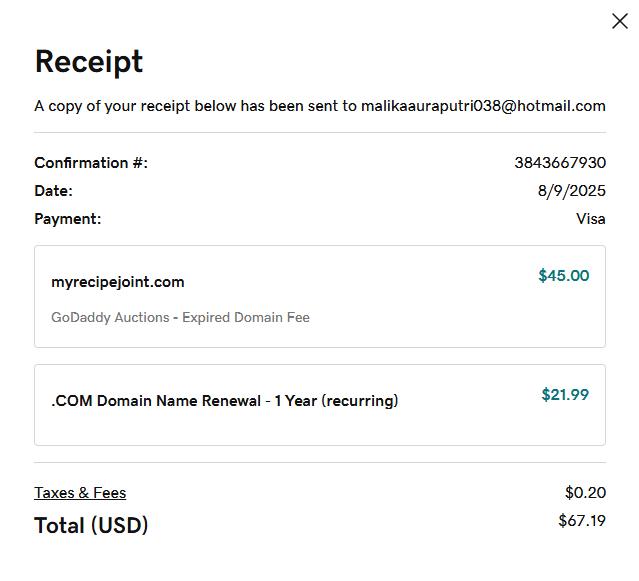The height and width of the screenshot is (581, 639).
Task: Select the date value 8/9/2025
Action: pos(571,190)
